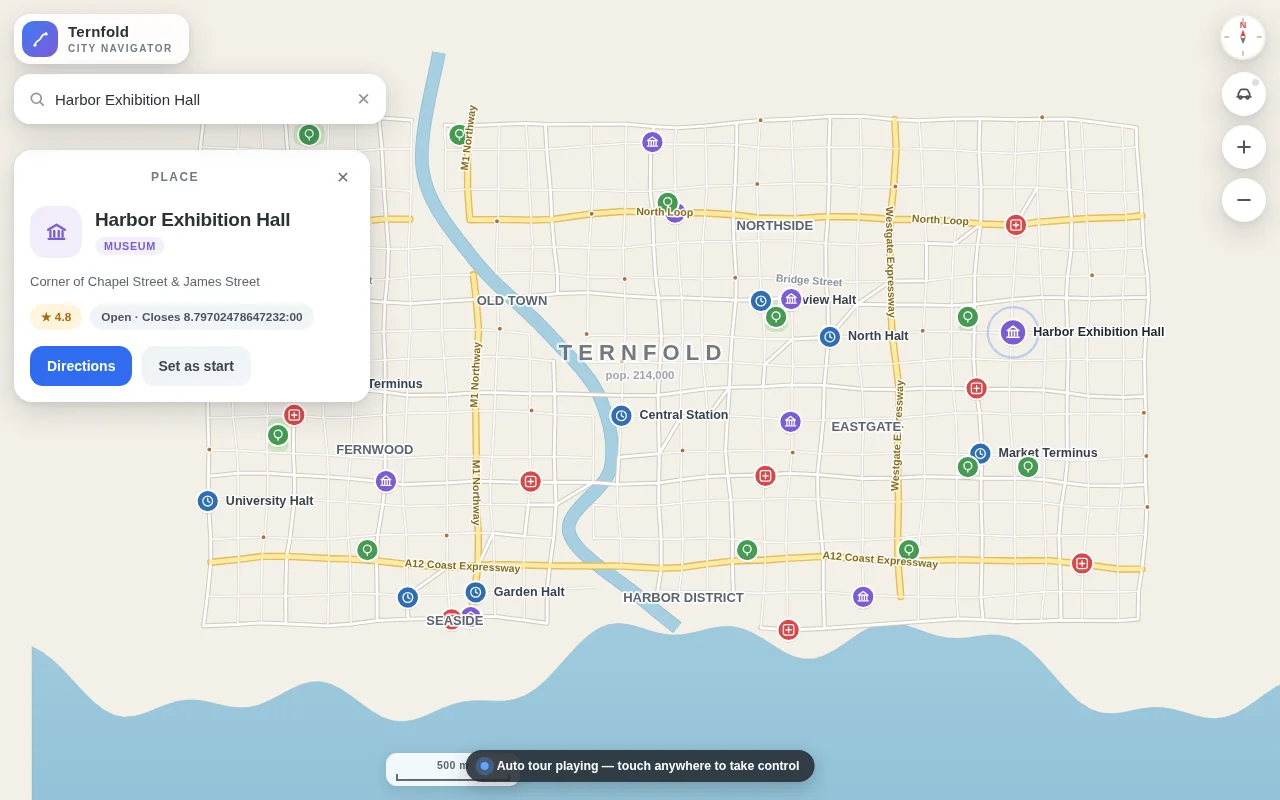
Task: Click the Directions button
Action: (81, 366)
